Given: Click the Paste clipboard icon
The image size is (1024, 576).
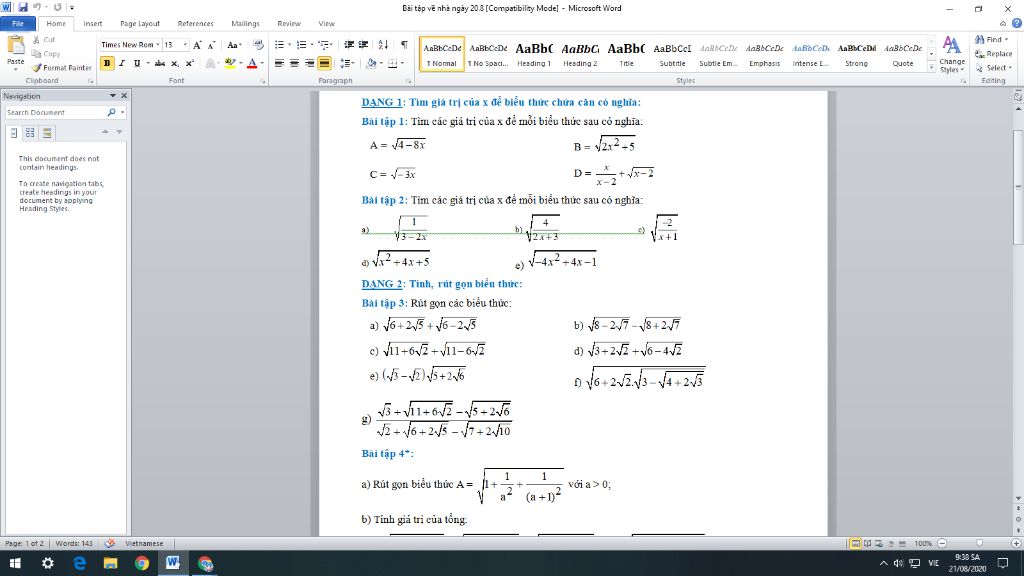Looking at the screenshot, I should tap(15, 46).
